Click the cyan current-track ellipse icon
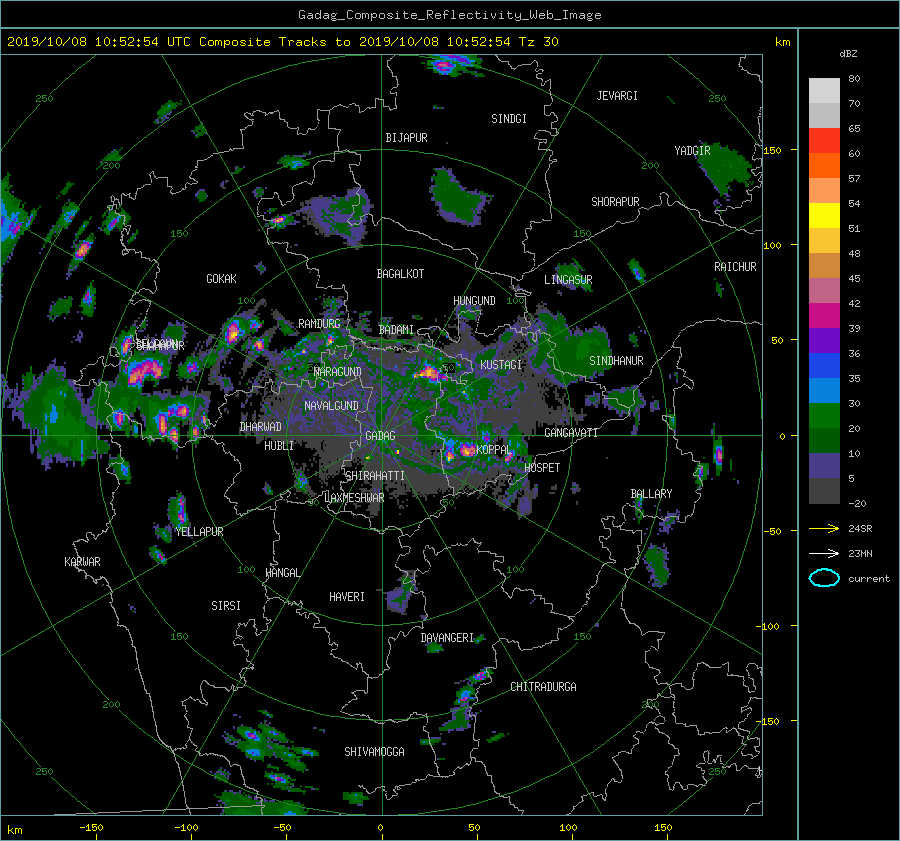 tap(824, 578)
